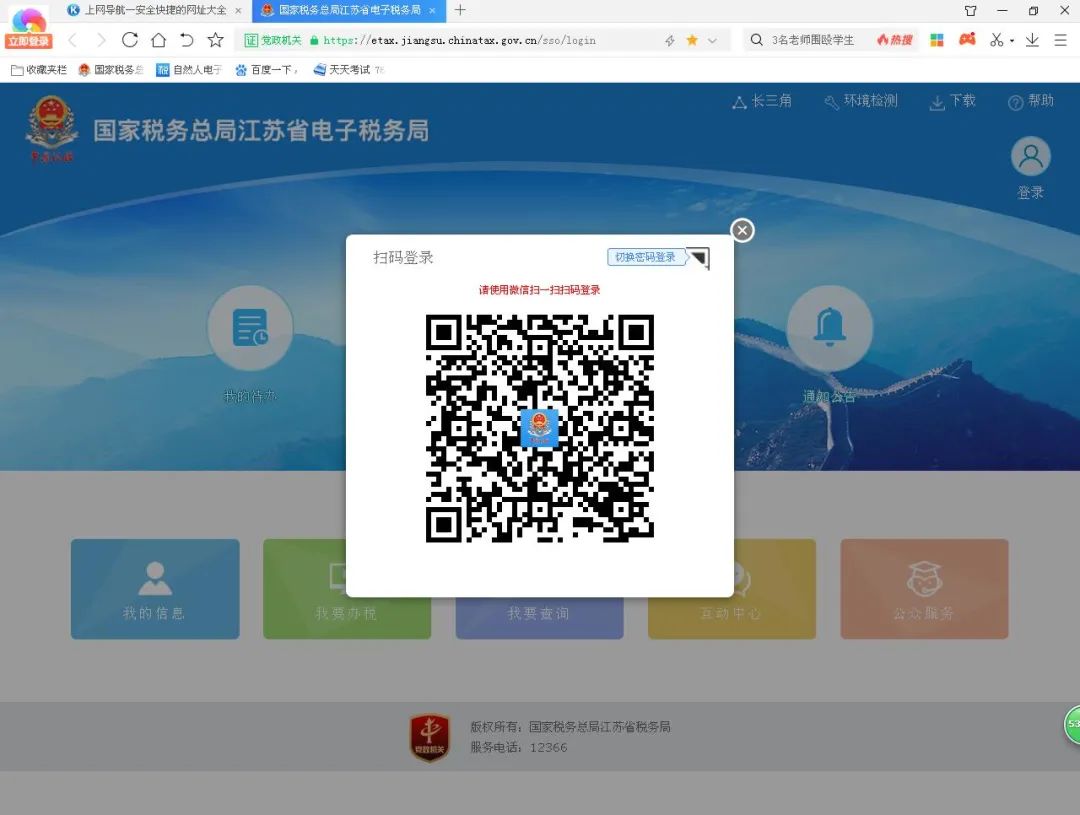Click the 国家税务总局江苏省电子税务局 page title
1080x815 pixels.
tap(261, 130)
